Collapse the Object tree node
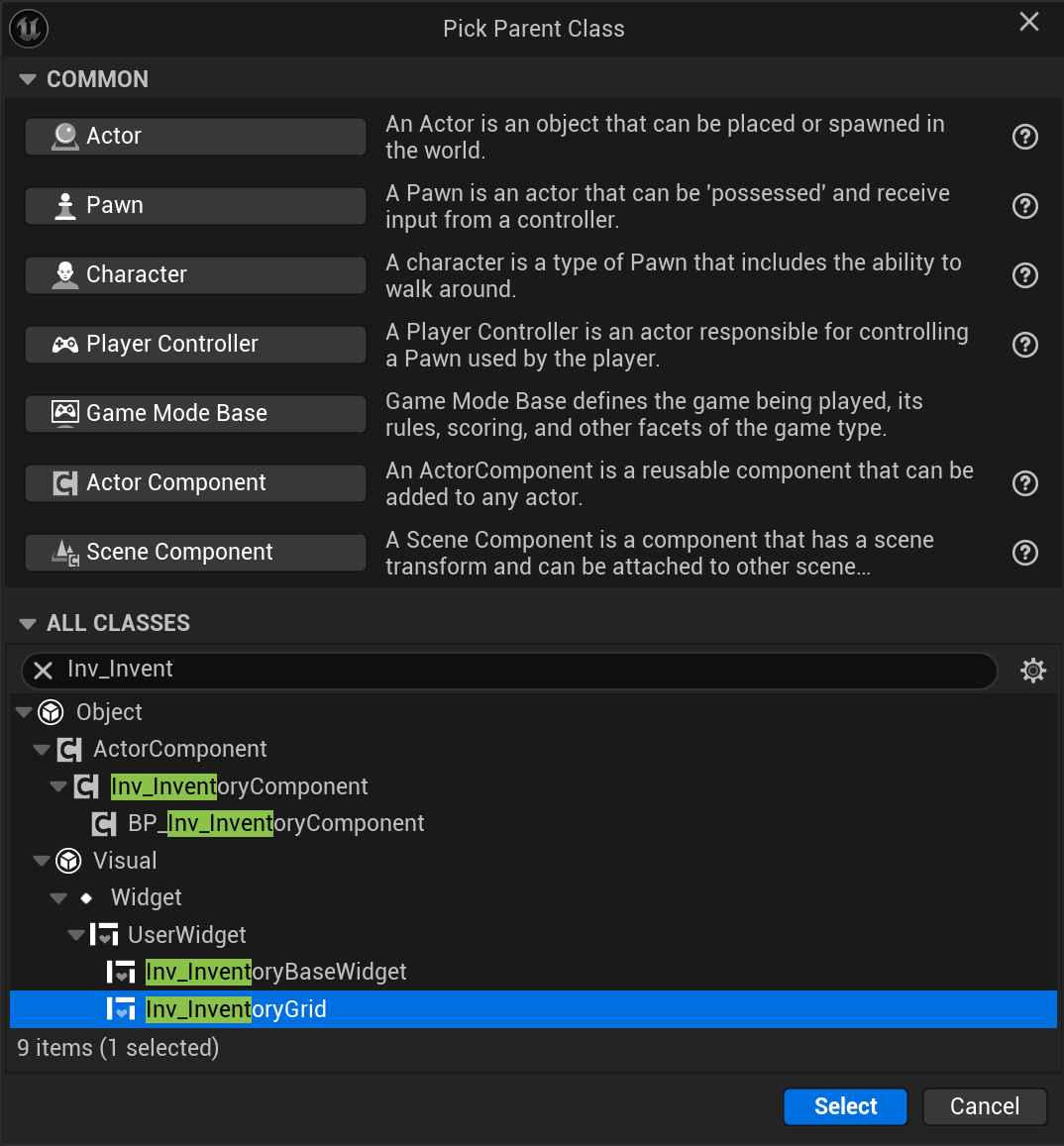This screenshot has width=1064, height=1146. coord(24,712)
